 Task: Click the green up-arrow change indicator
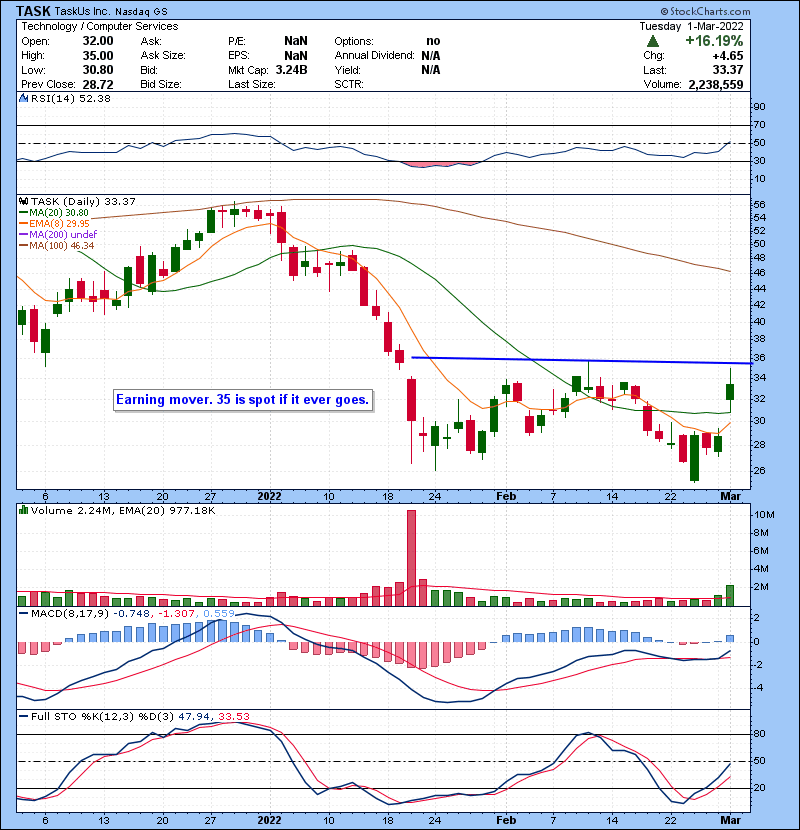(x=653, y=41)
